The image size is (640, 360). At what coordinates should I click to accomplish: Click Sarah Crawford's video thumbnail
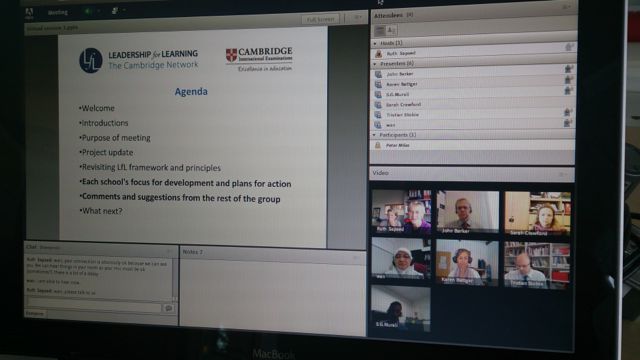pyautogui.click(x=537, y=213)
